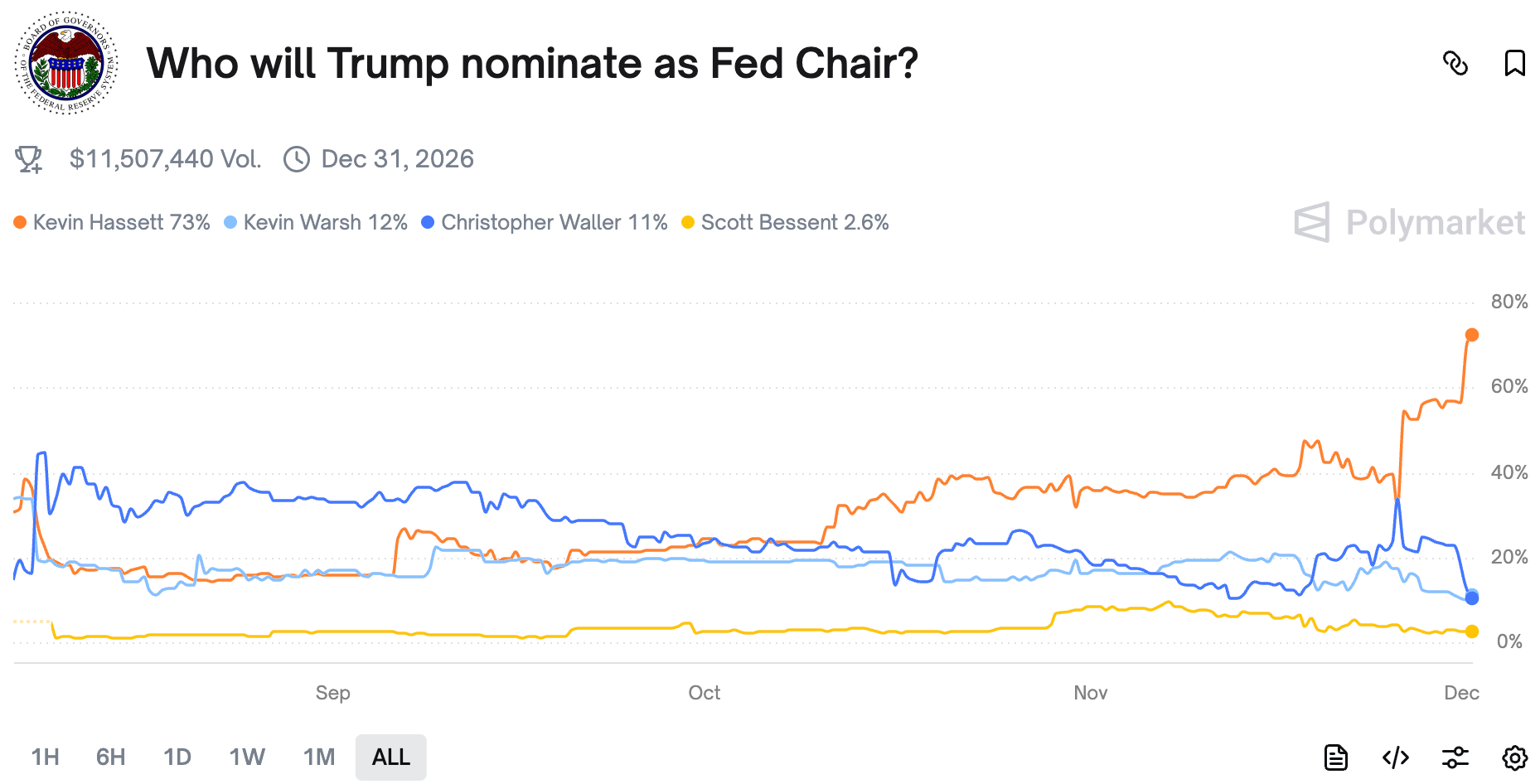Image resolution: width=1540 pixels, height=784 pixels.
Task: Select the 6H time range
Action: [x=110, y=757]
